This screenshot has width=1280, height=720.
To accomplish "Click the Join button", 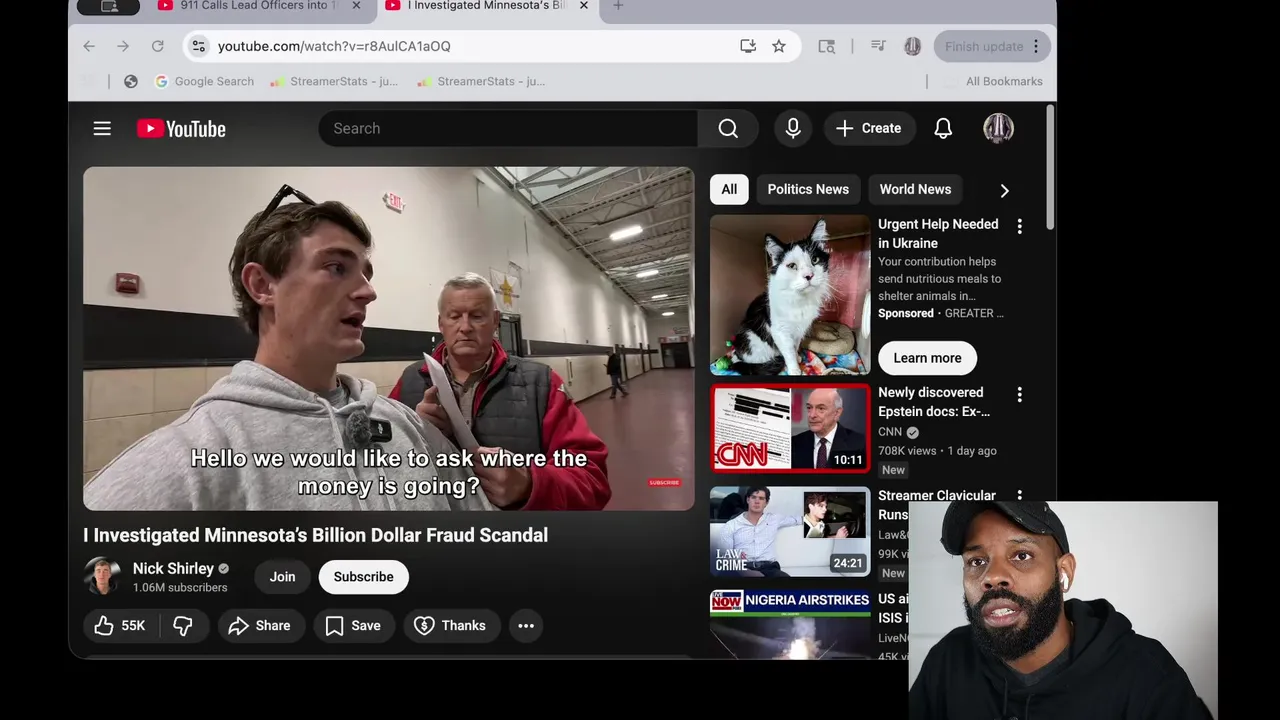I will pyautogui.click(x=282, y=576).
